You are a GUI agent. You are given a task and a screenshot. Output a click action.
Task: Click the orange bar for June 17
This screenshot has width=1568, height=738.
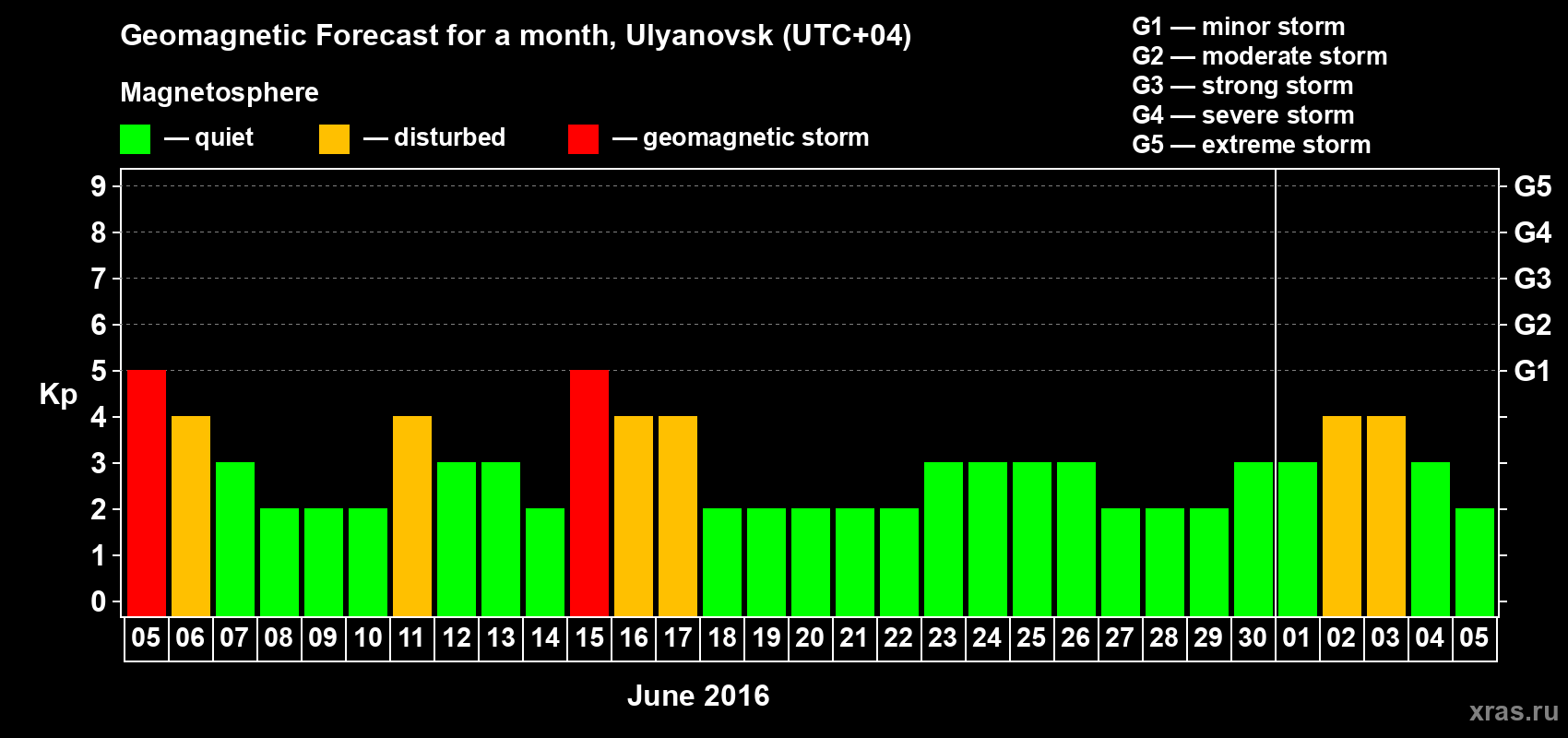(678, 516)
